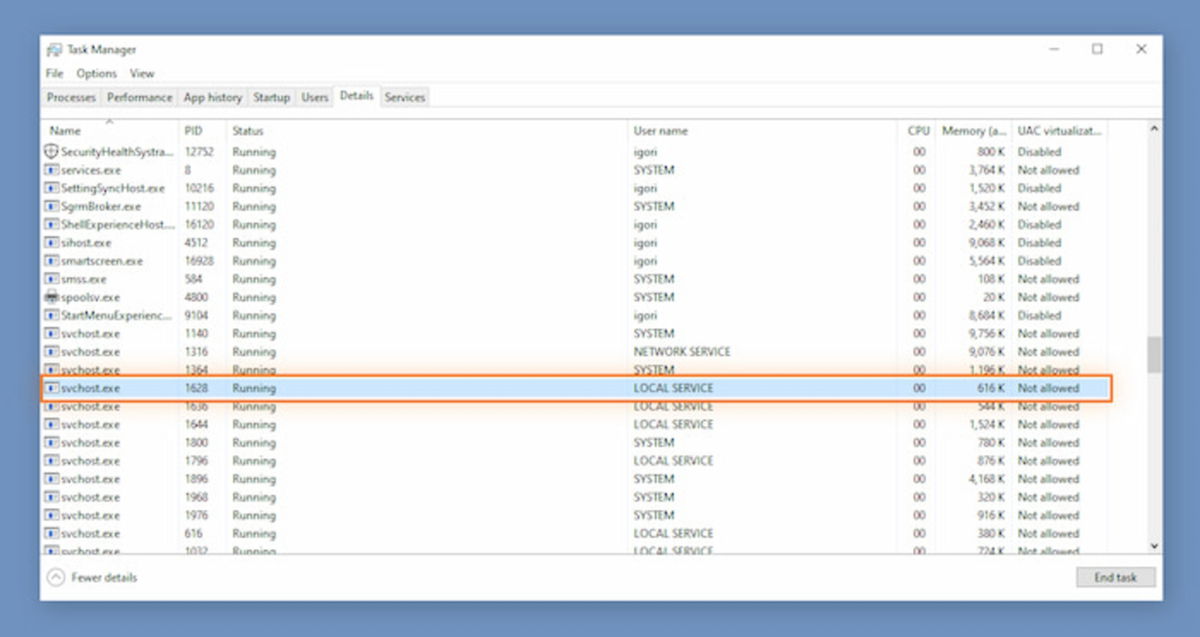This screenshot has width=1200, height=637.
Task: Sort by the CPU column header
Action: coord(918,131)
